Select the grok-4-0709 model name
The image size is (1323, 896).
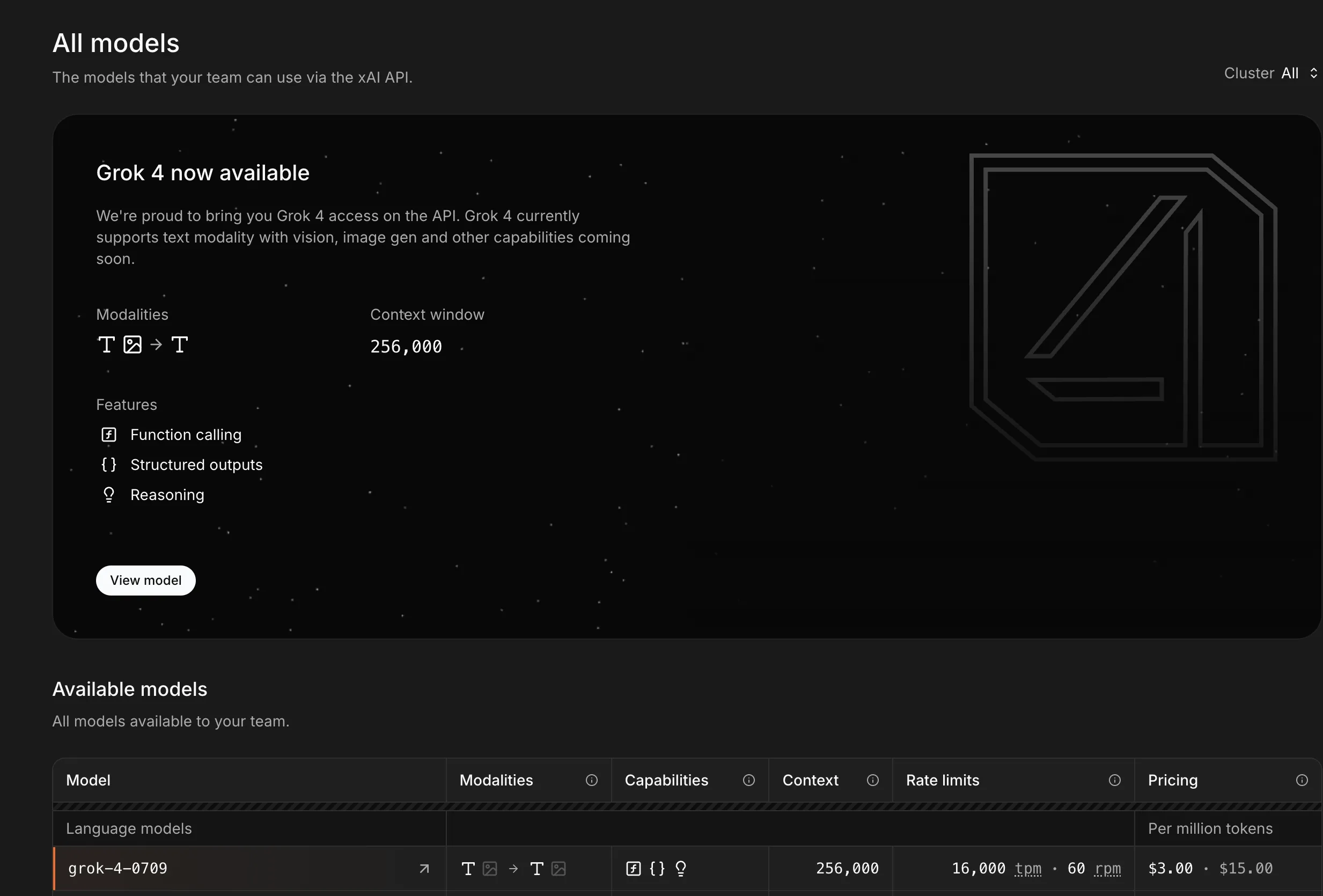click(x=118, y=869)
